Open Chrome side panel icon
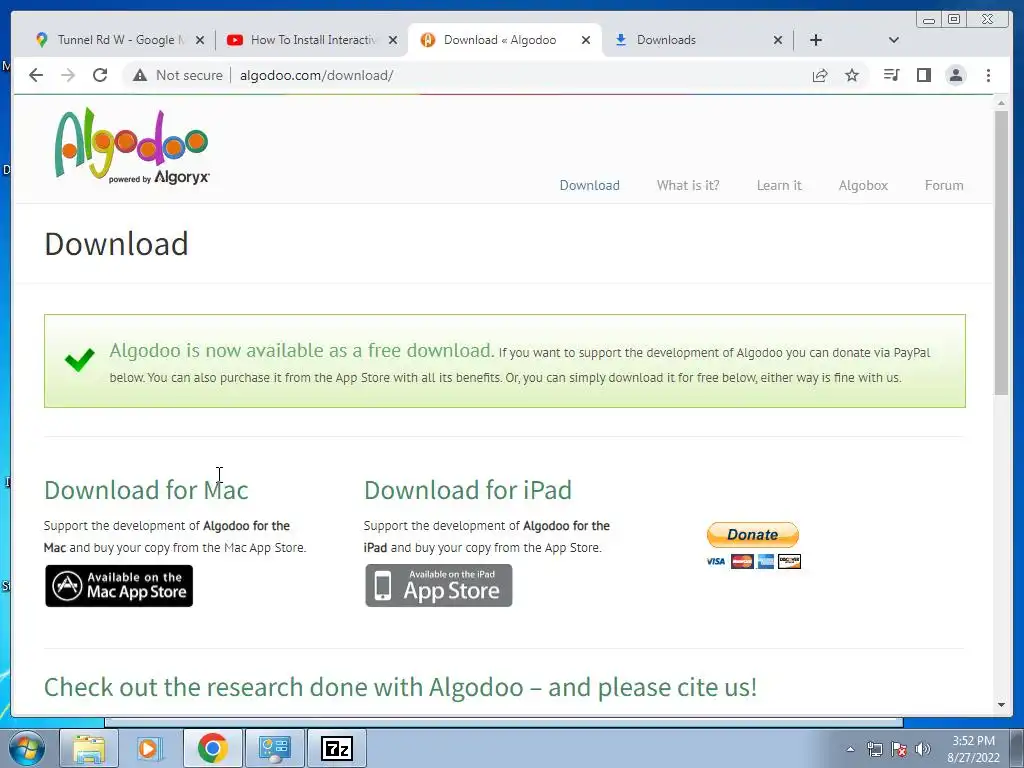 923,75
